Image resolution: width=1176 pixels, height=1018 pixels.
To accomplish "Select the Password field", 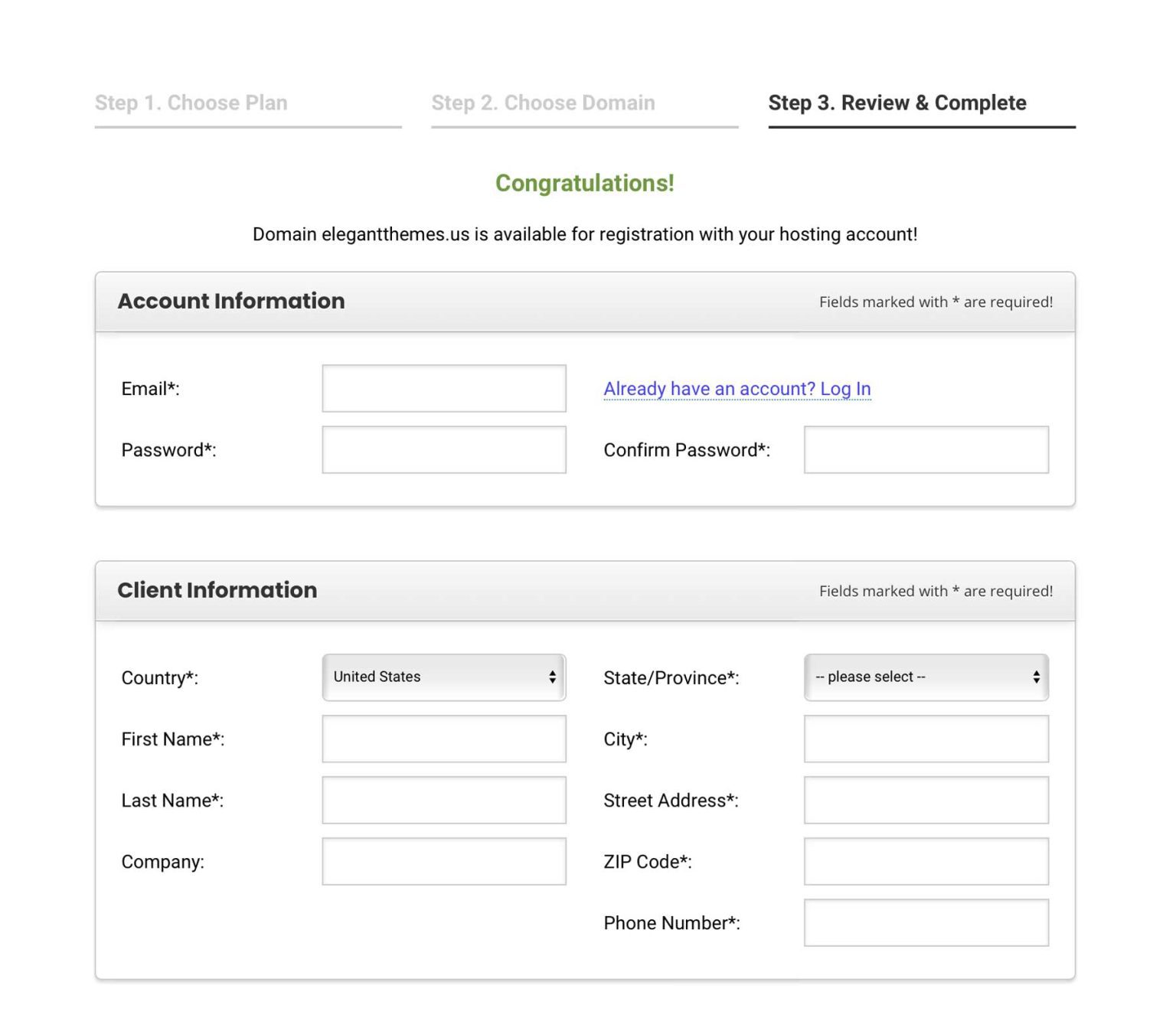I will pyautogui.click(x=444, y=449).
